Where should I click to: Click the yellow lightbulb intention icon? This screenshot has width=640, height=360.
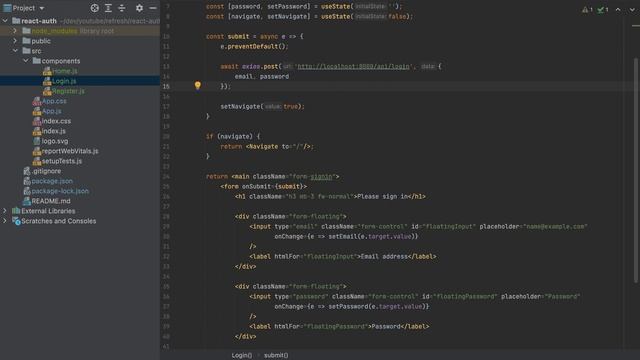(x=198, y=85)
